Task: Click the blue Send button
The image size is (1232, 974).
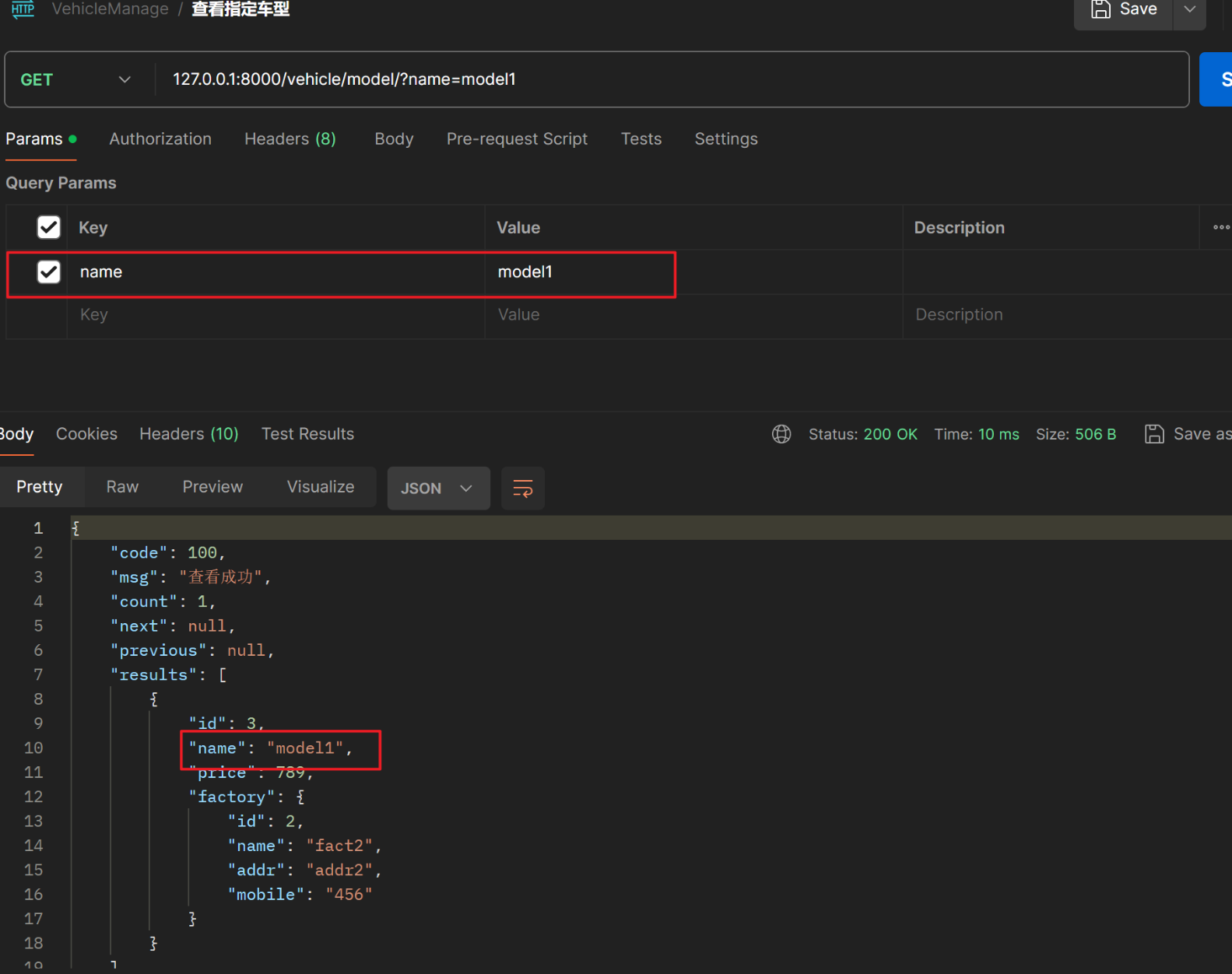Action: [x=1217, y=79]
